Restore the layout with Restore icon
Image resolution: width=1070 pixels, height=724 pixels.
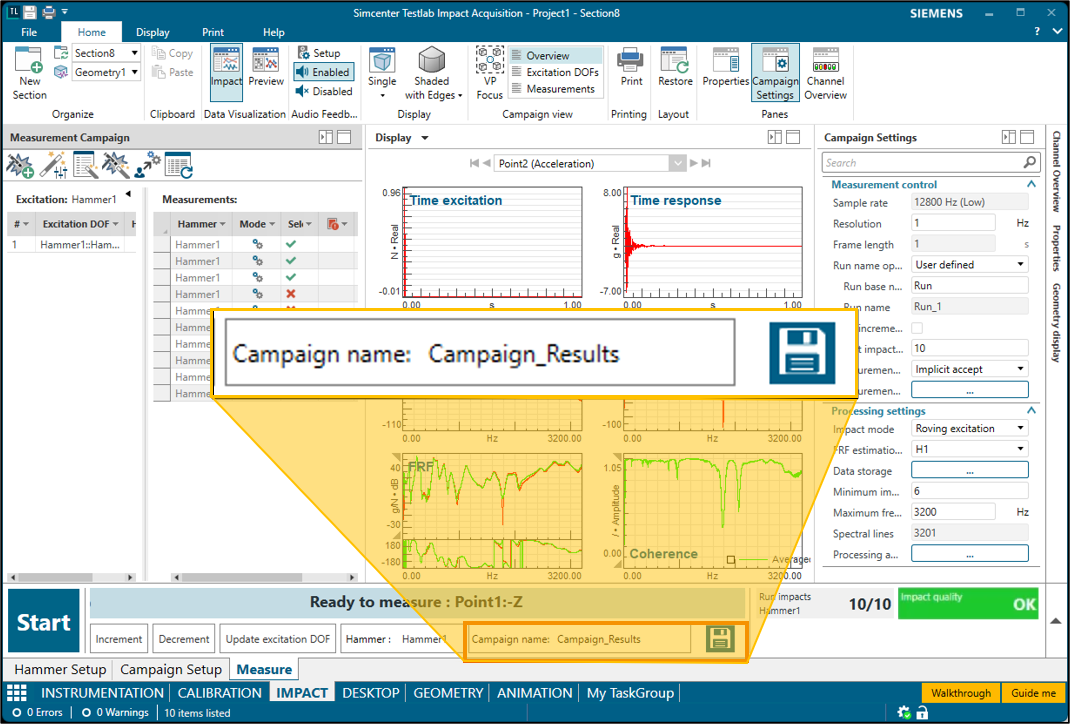675,68
